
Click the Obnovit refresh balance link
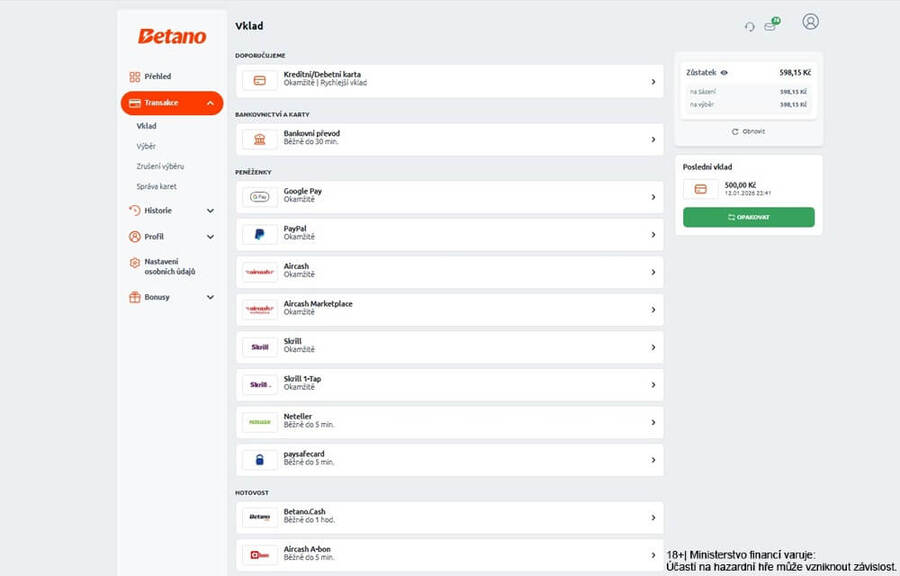point(748,131)
